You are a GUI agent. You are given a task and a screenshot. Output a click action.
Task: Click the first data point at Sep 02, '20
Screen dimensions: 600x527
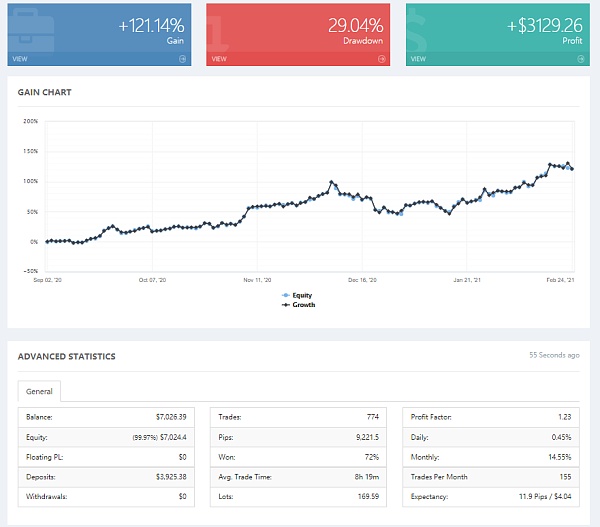point(47,241)
